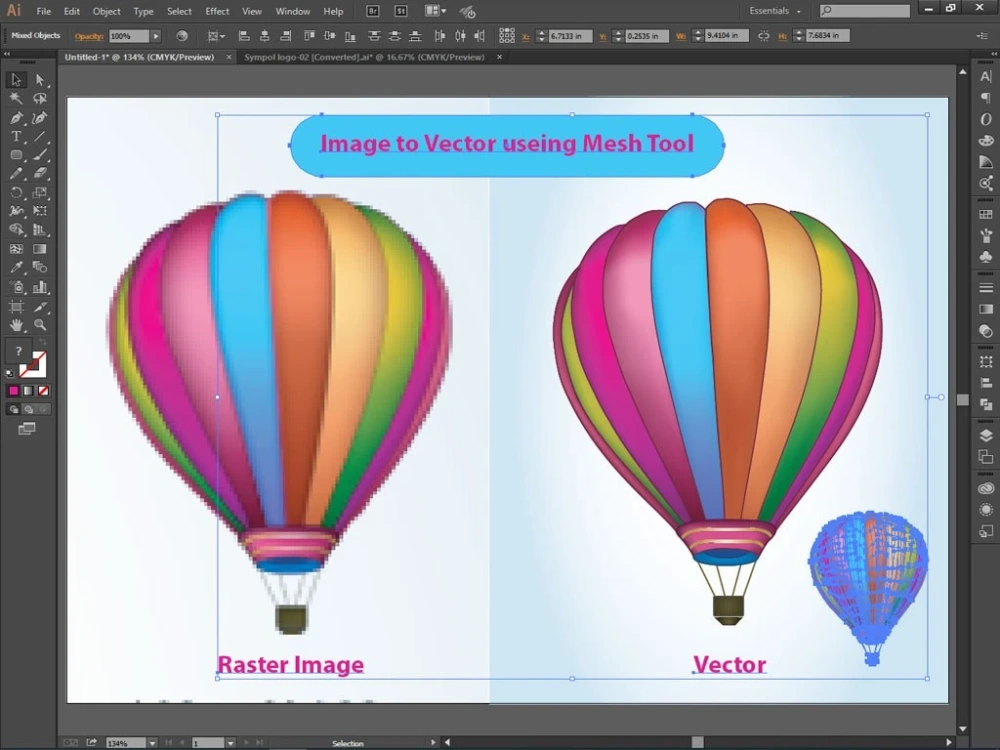
Task: Click Vertical Align Top button
Action: click(309, 36)
